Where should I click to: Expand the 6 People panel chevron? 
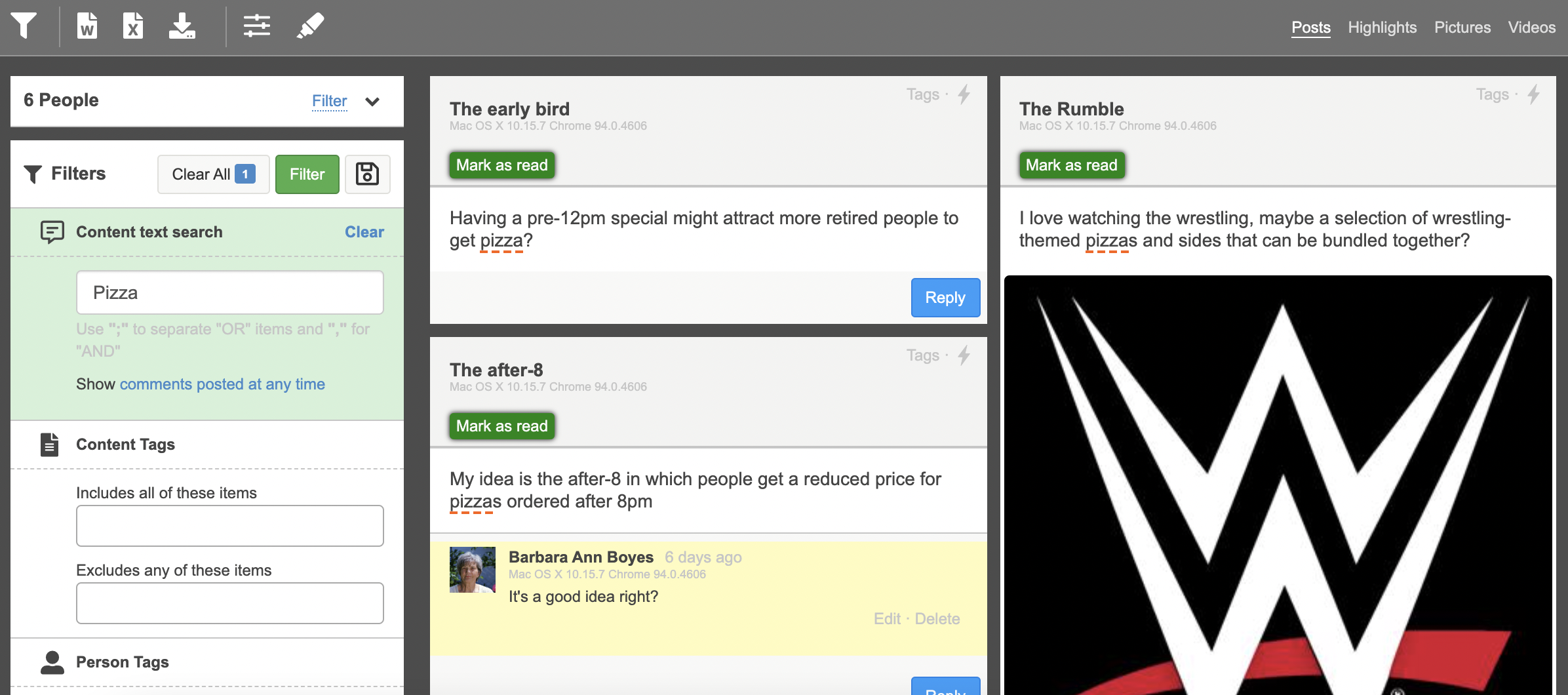(372, 102)
